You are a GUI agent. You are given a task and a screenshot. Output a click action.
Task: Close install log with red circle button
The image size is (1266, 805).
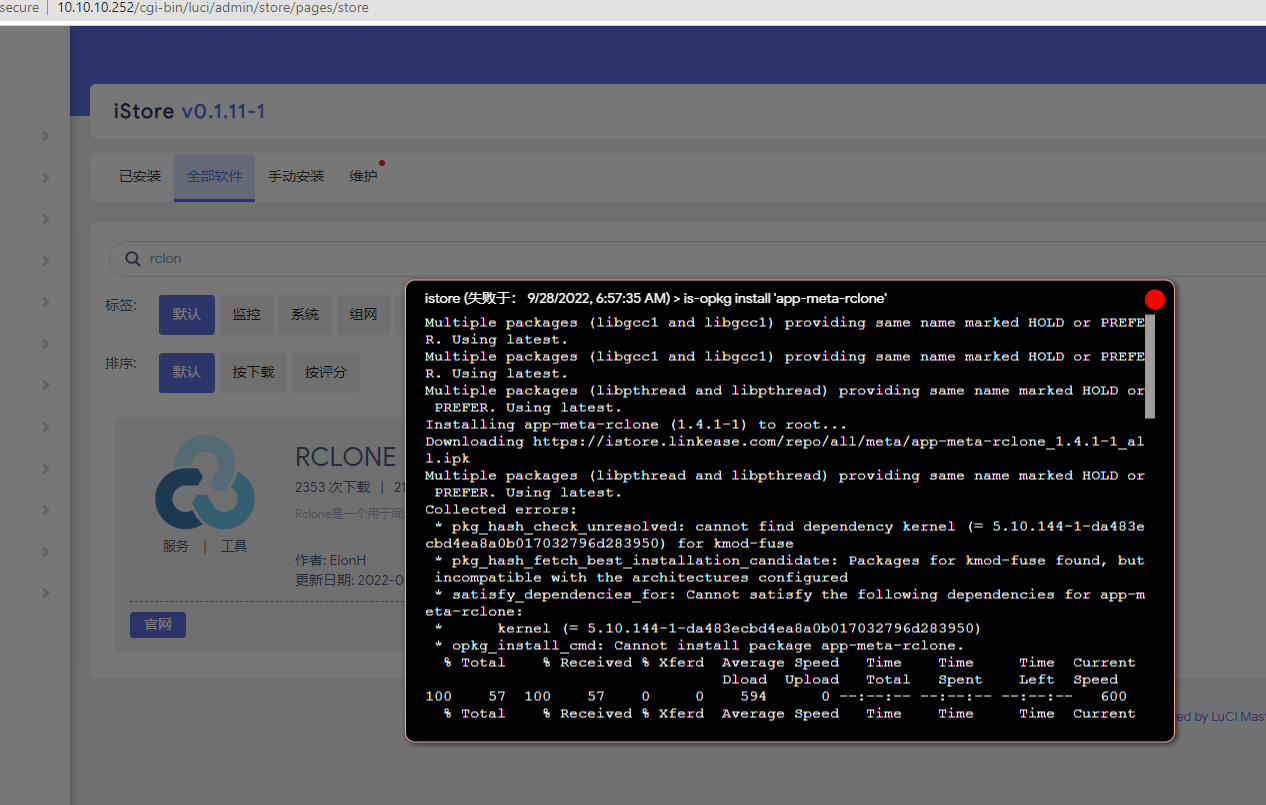1155,299
